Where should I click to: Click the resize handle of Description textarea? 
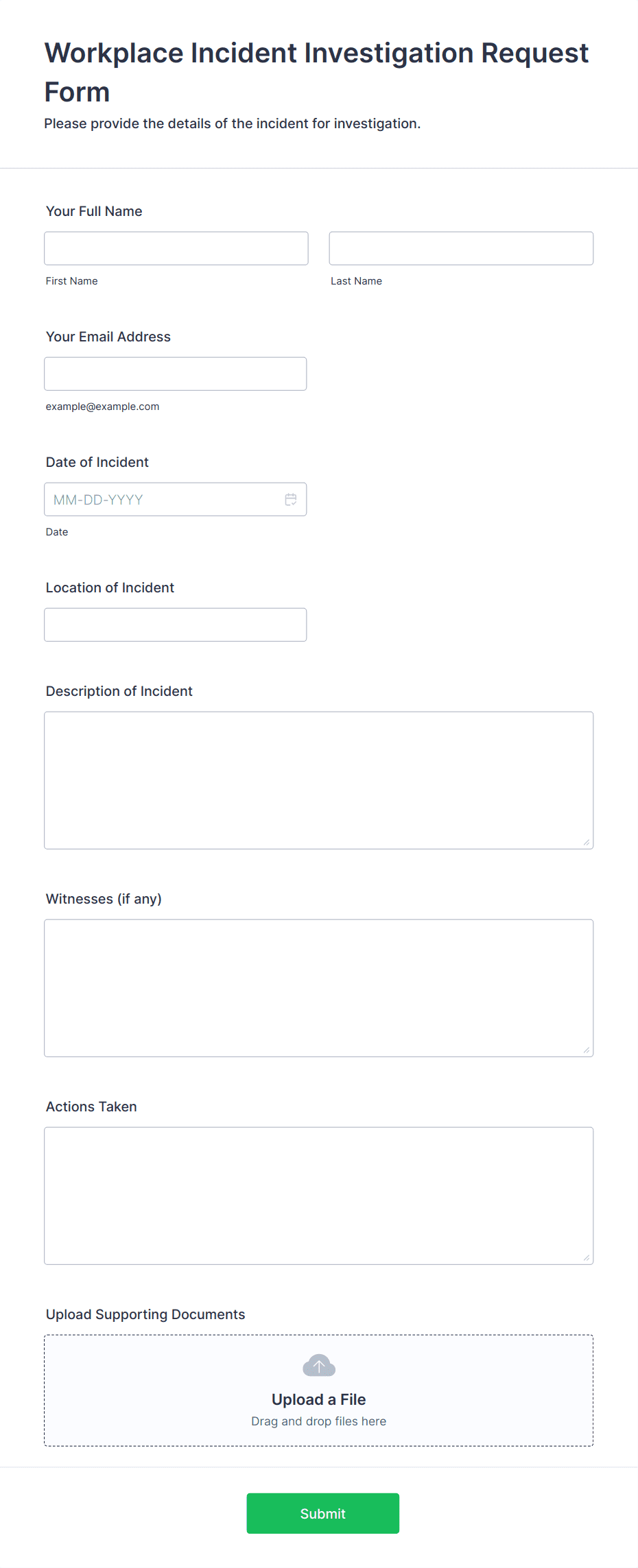point(588,842)
